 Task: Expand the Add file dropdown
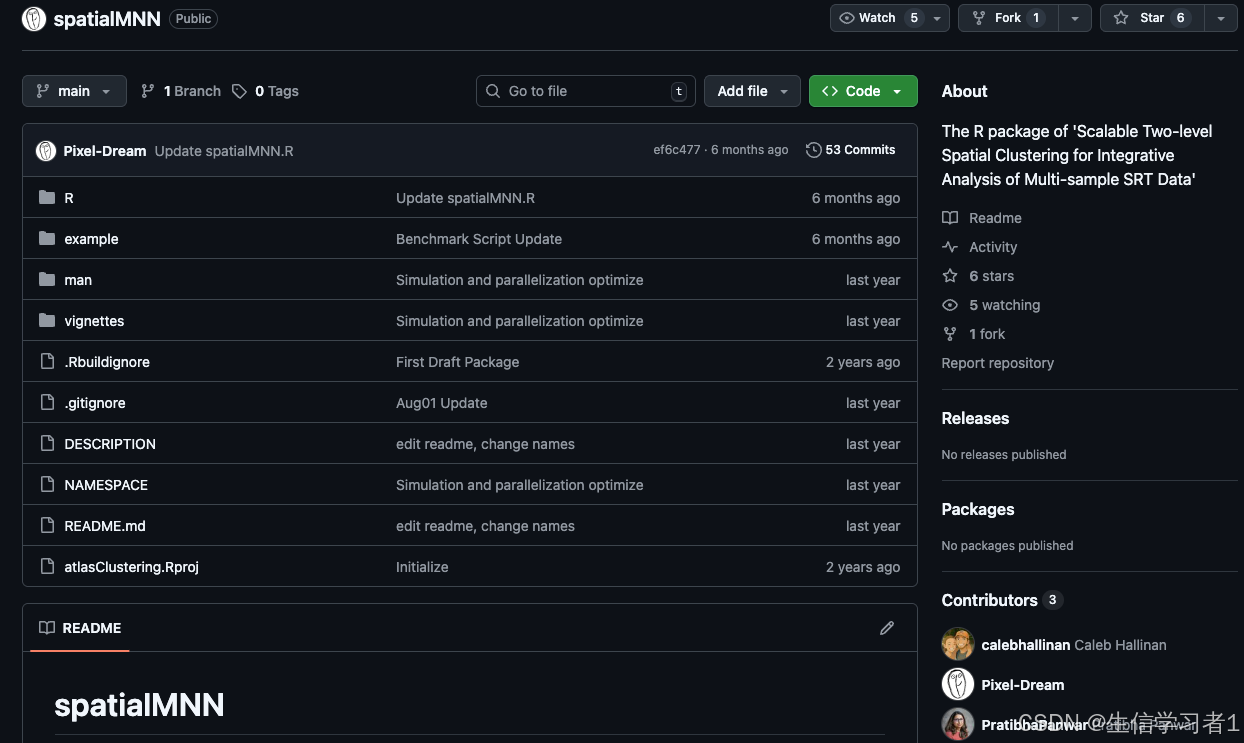(752, 91)
